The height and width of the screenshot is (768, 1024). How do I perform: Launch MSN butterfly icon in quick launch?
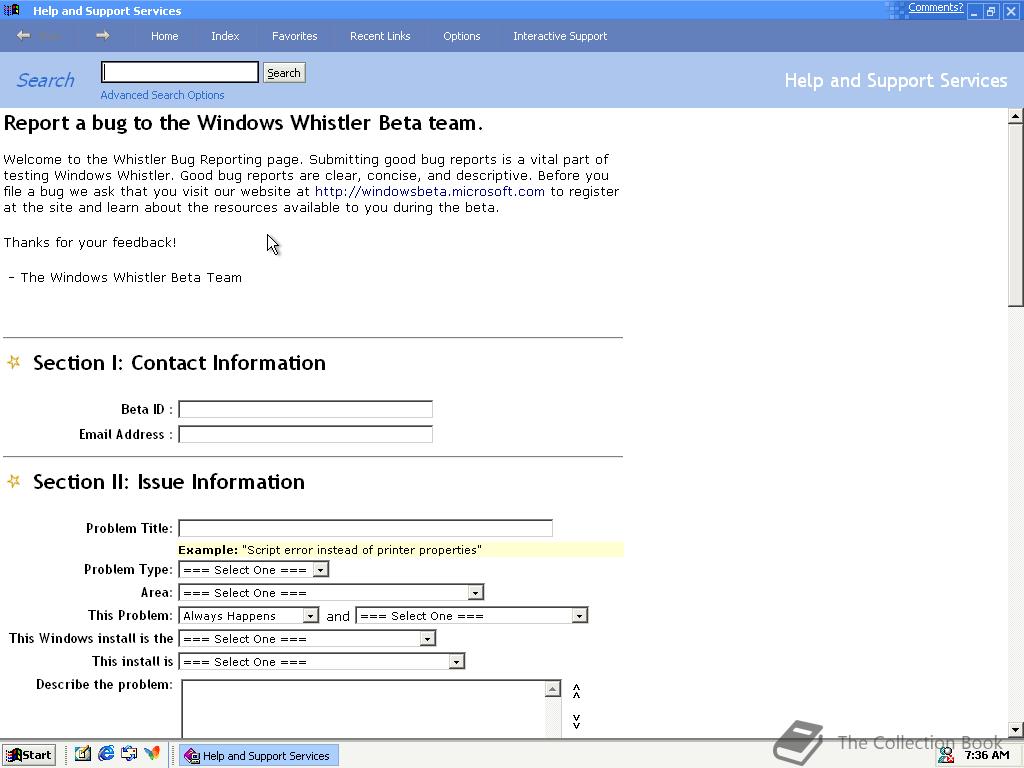pos(152,754)
